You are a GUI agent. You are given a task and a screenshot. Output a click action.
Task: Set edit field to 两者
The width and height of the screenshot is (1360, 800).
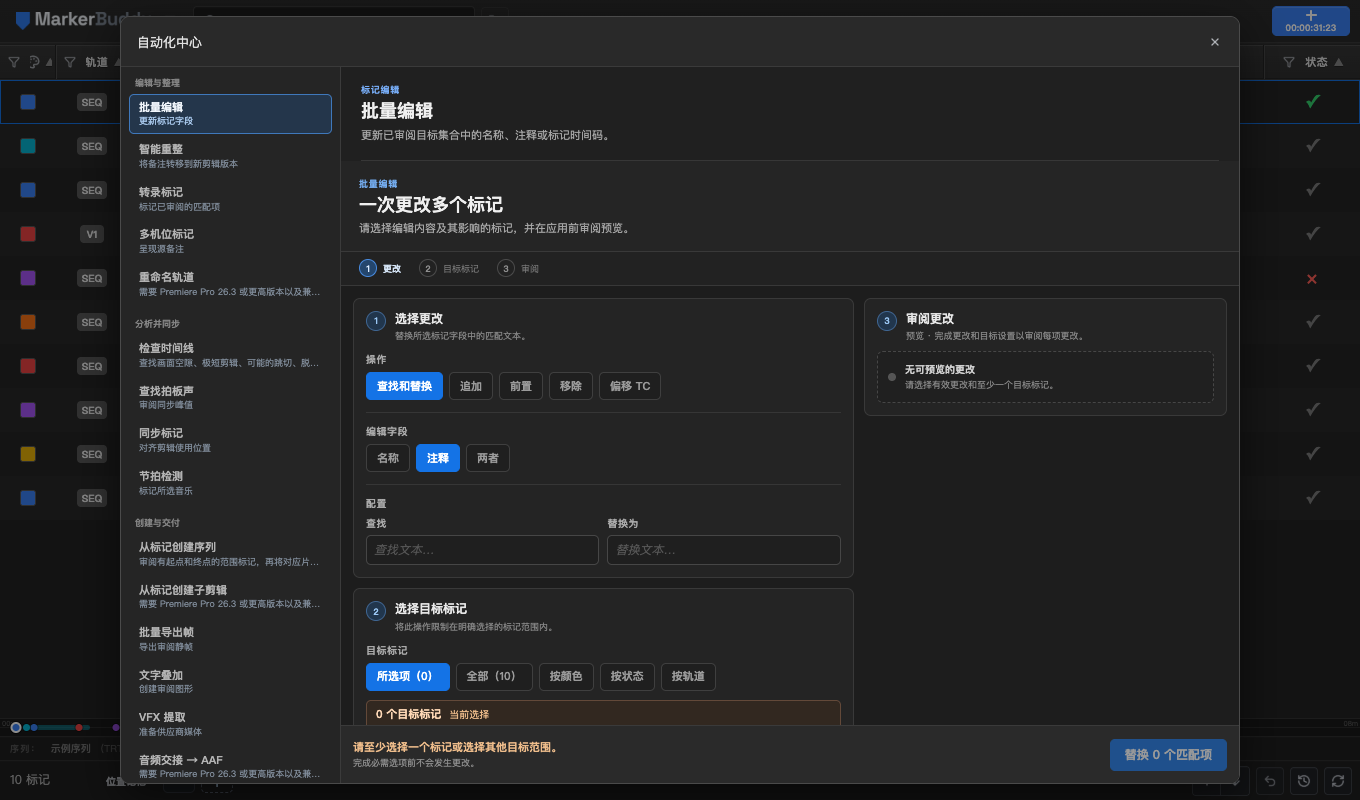[488, 458]
